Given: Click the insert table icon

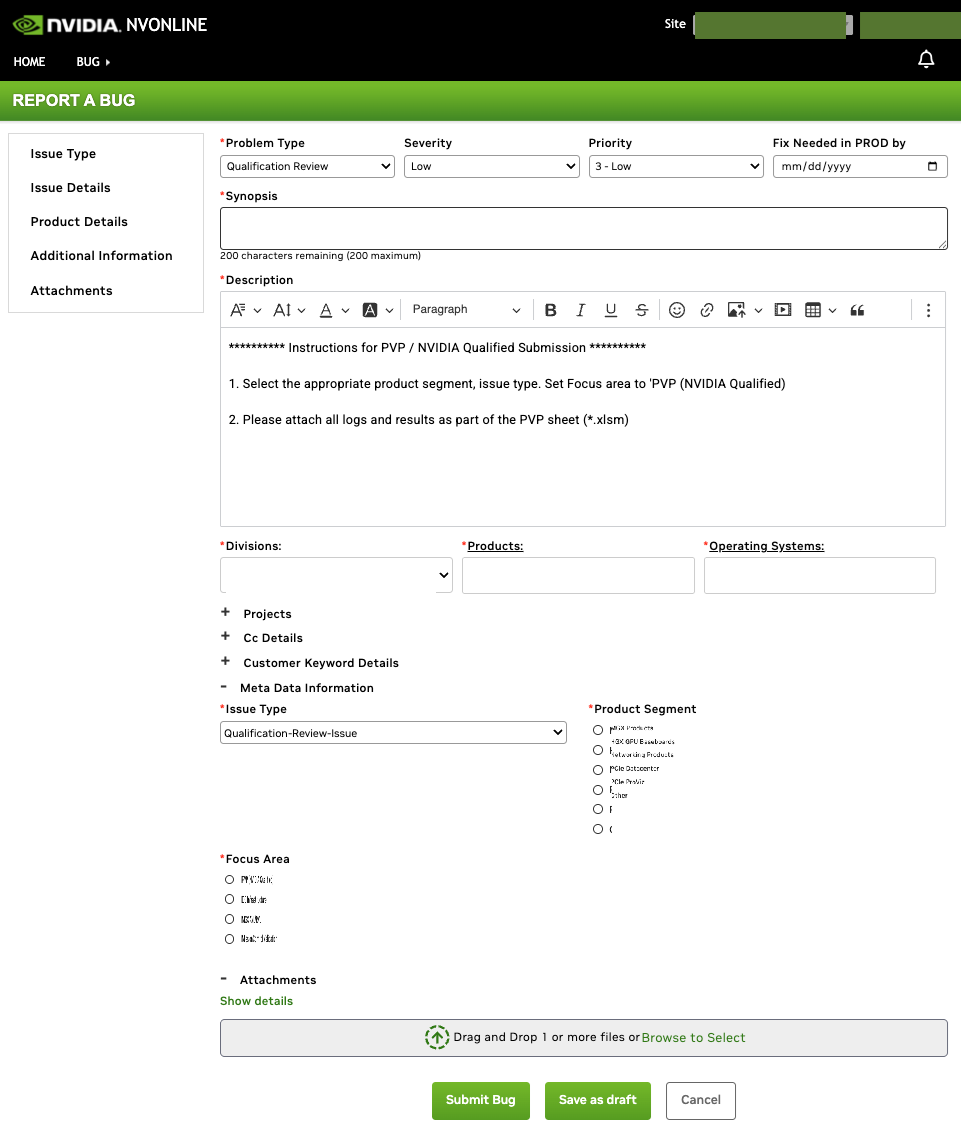Looking at the screenshot, I should pyautogui.click(x=813, y=310).
